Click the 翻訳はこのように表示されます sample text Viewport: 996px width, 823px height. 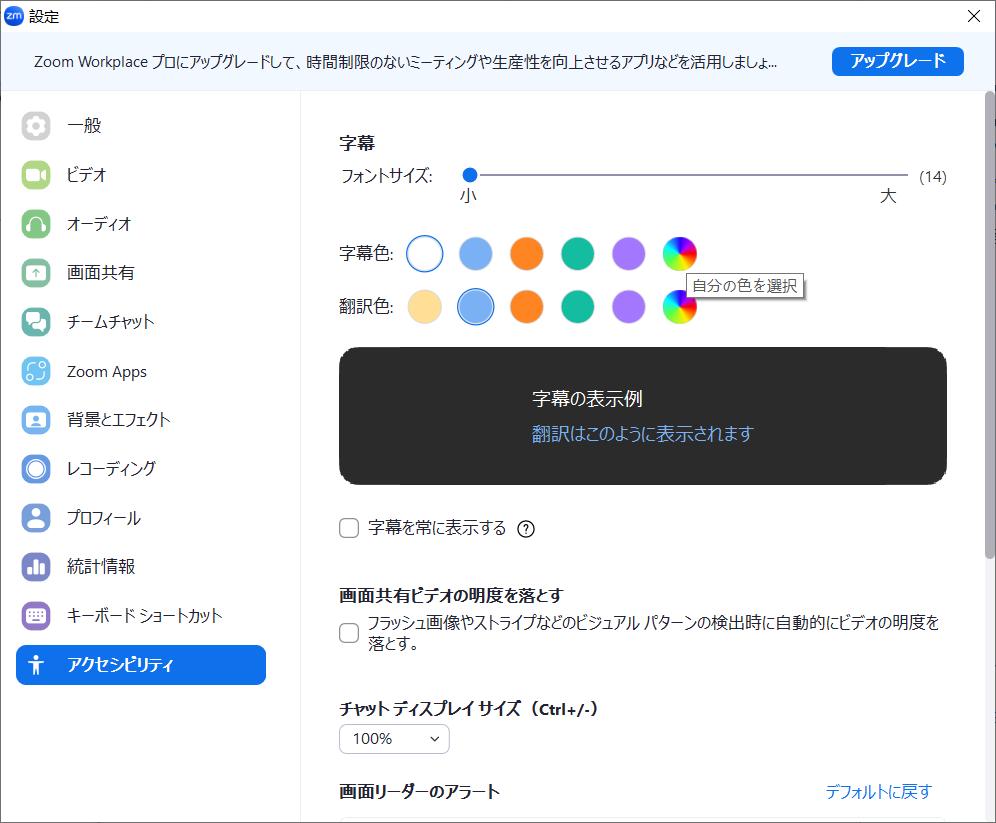642,434
